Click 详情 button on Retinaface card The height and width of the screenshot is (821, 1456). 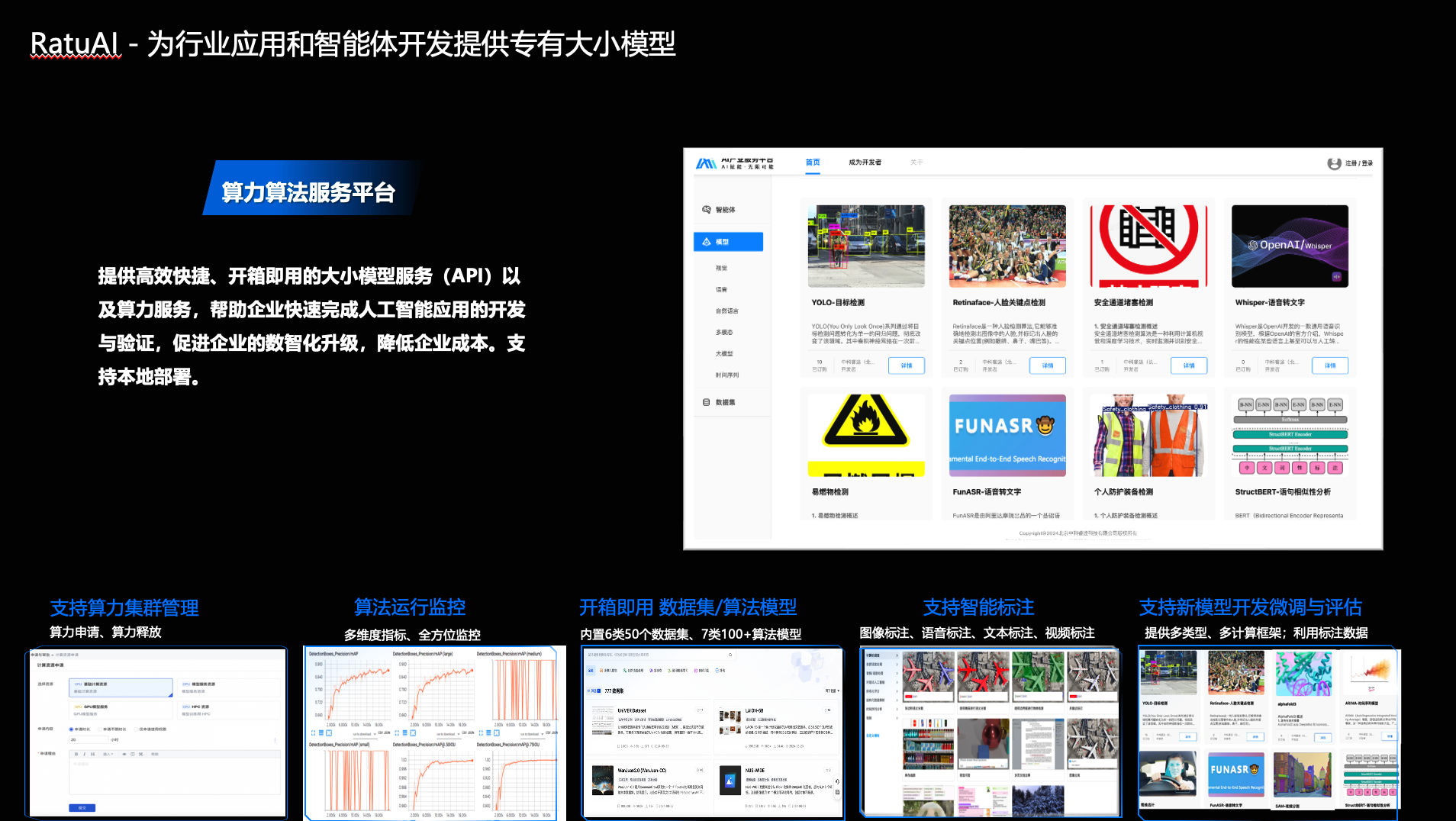click(1048, 365)
